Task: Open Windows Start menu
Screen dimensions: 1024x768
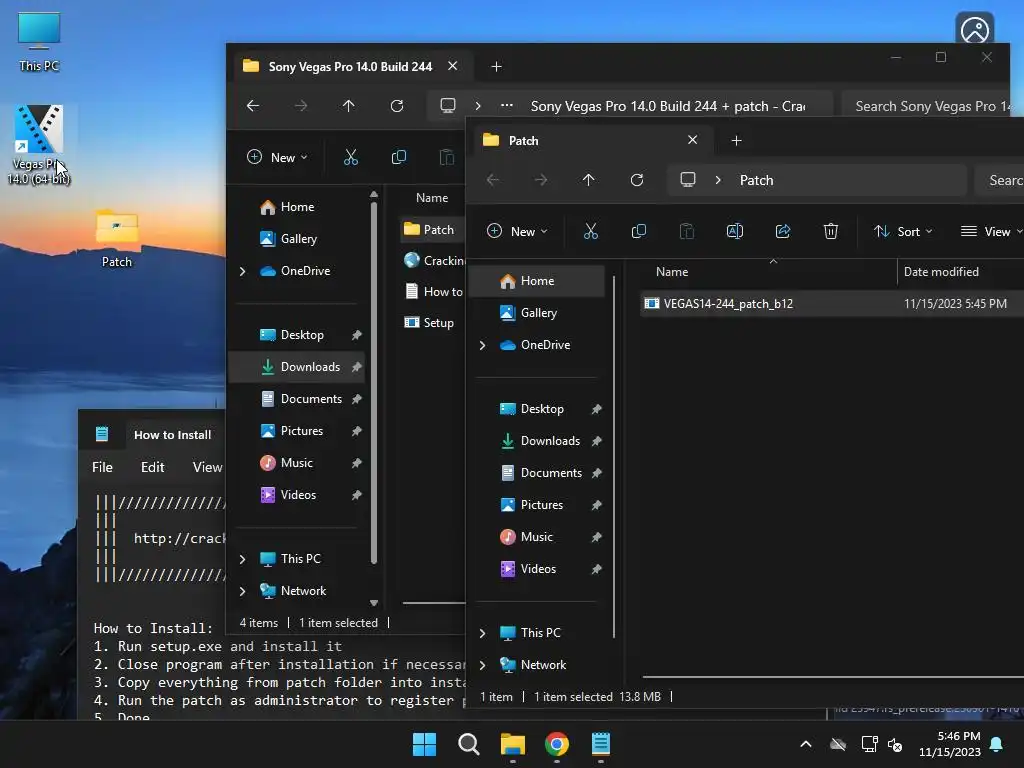Action: pos(424,744)
